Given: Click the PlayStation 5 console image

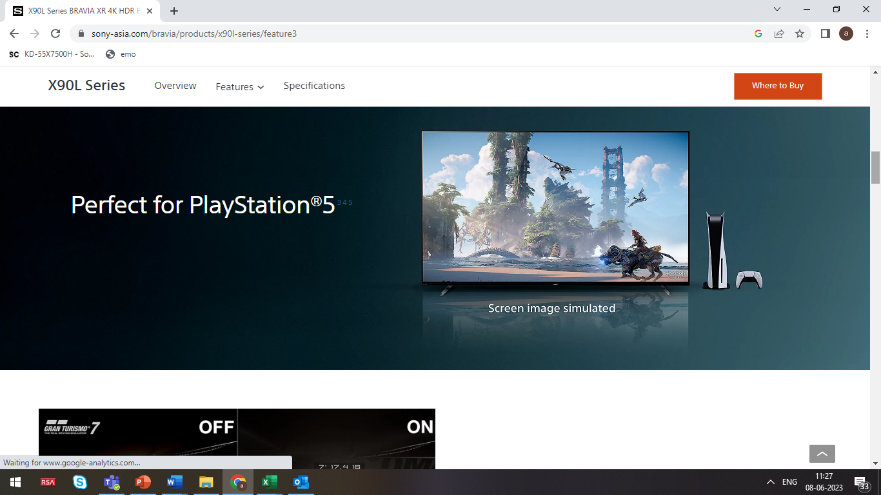Looking at the screenshot, I should tap(715, 251).
